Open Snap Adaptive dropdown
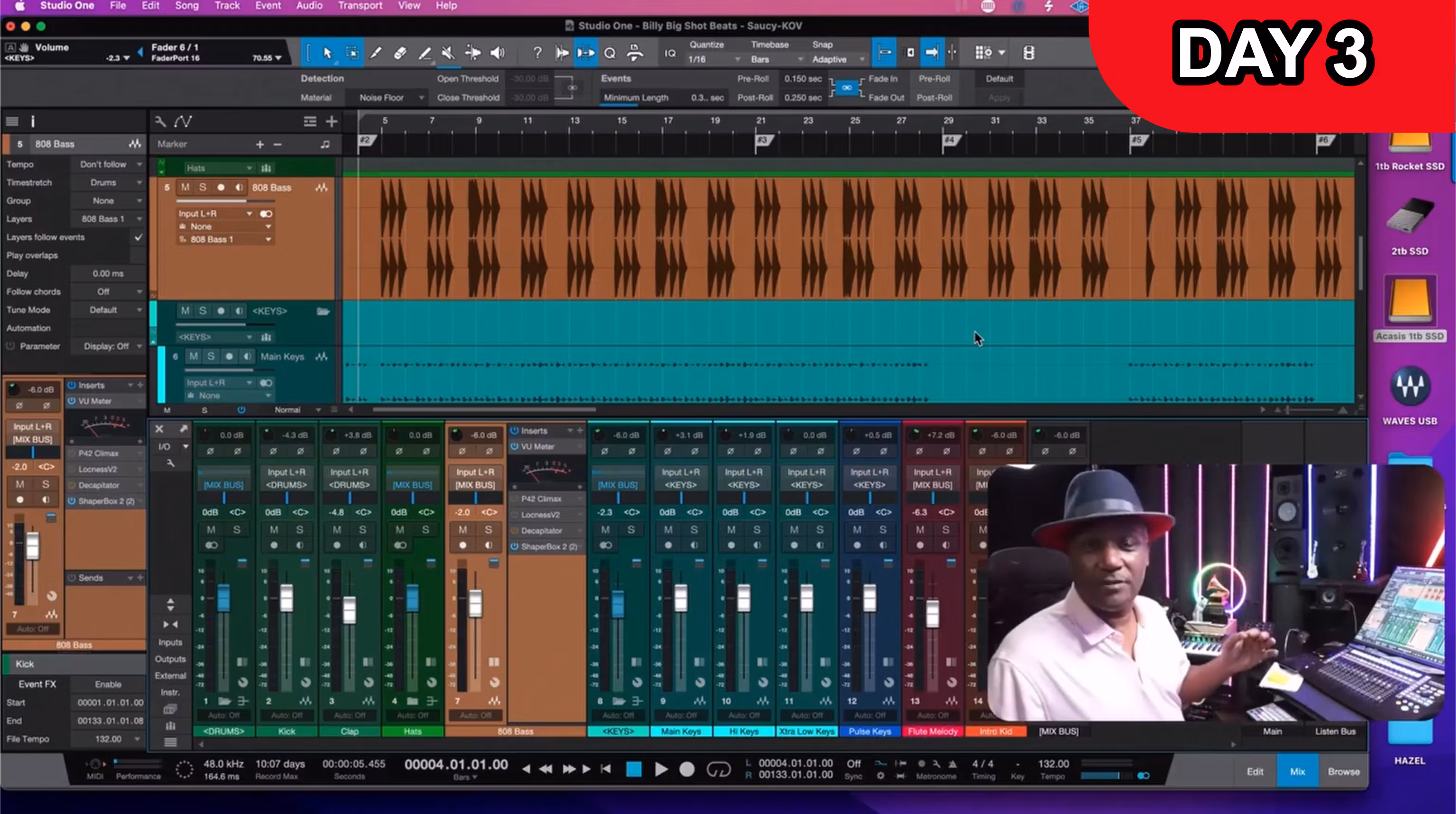 point(837,59)
